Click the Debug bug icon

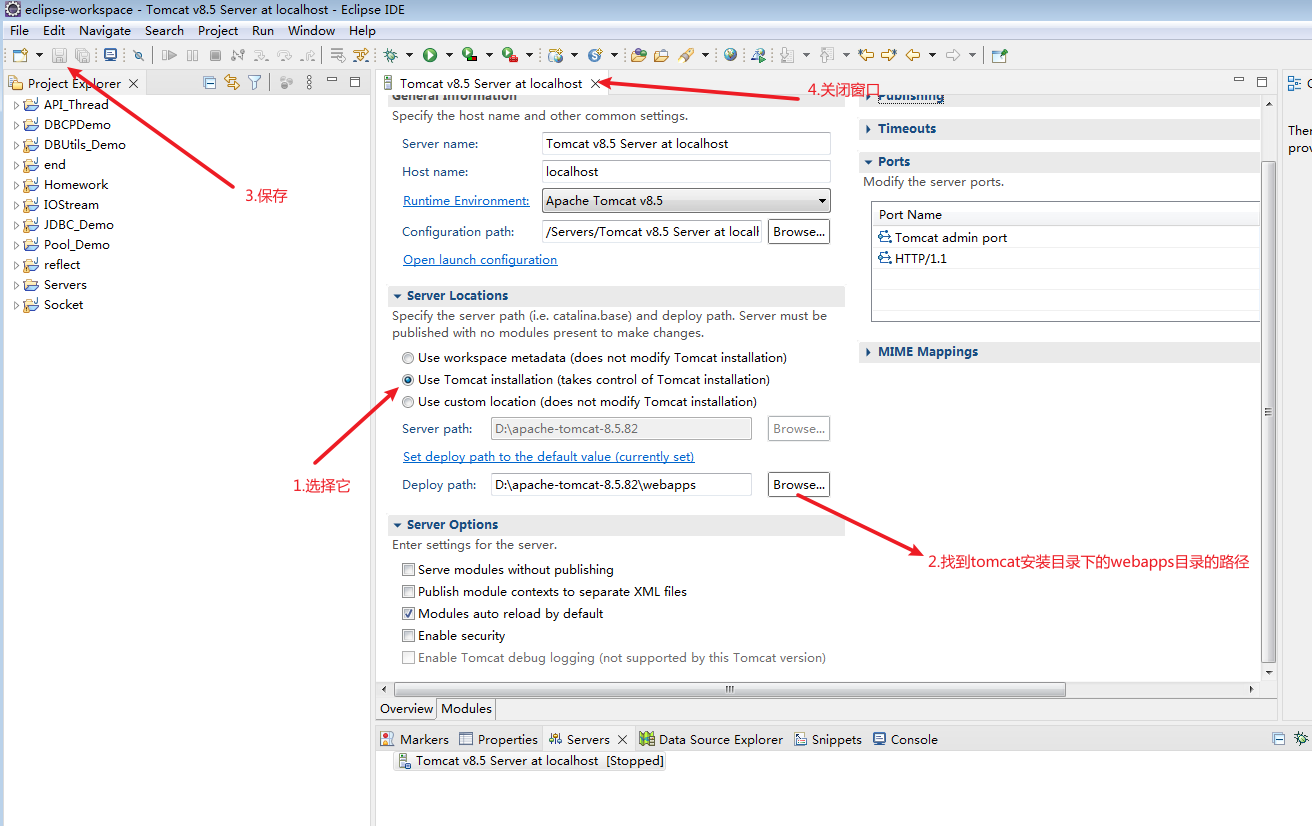click(x=390, y=55)
